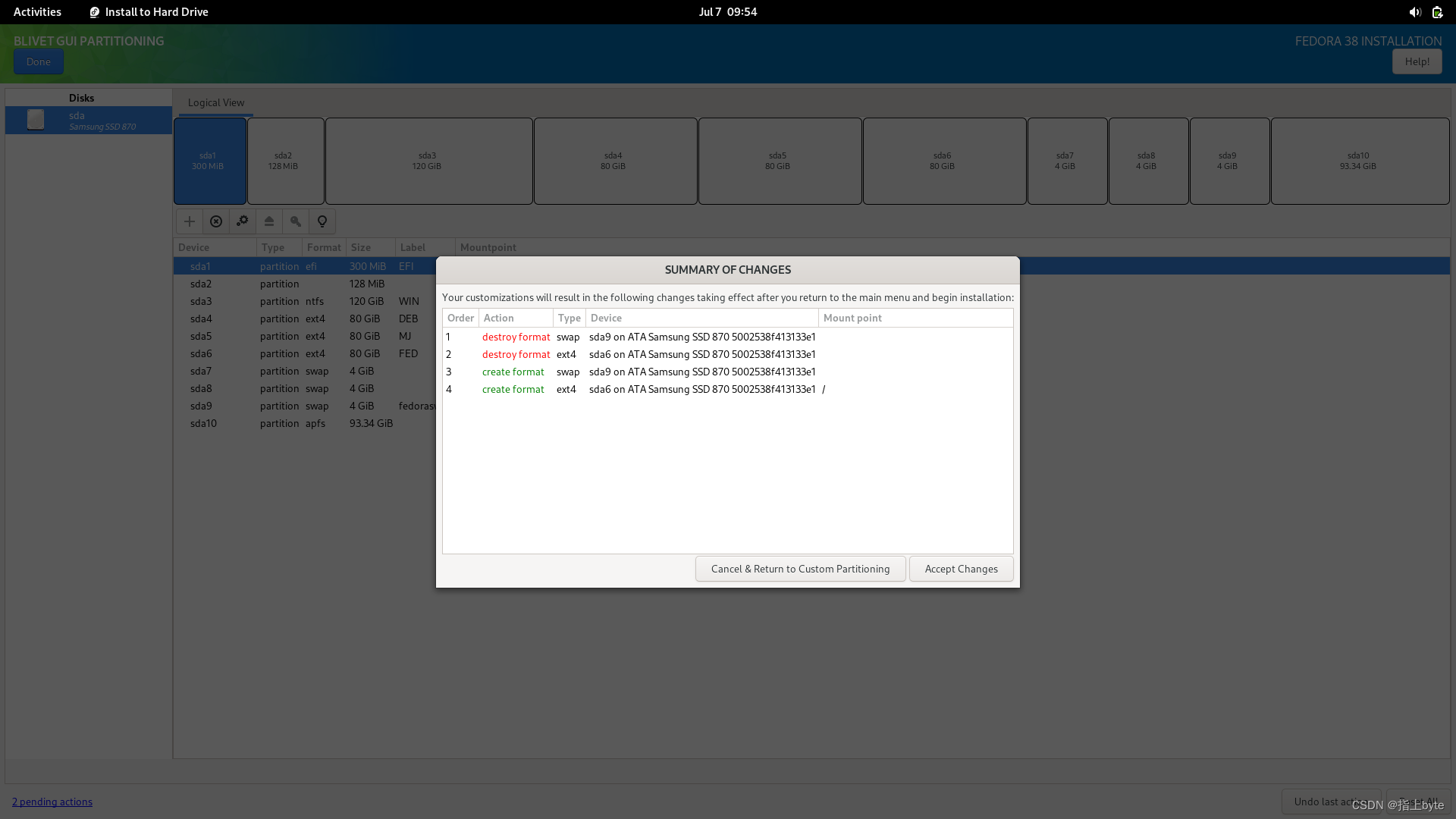Switch to the Logical View tab

[216, 102]
